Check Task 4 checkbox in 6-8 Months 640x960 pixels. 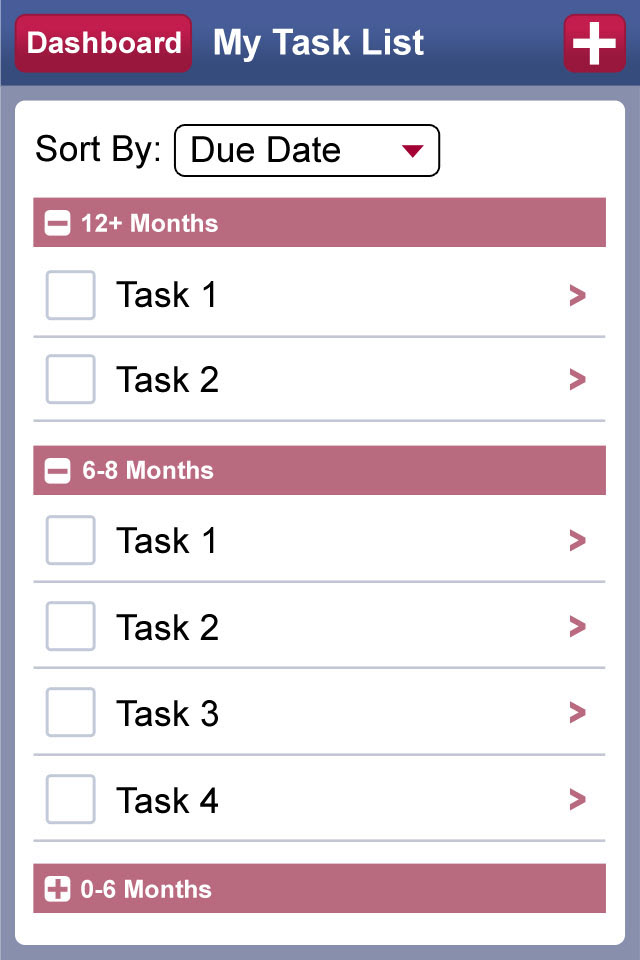coord(71,799)
